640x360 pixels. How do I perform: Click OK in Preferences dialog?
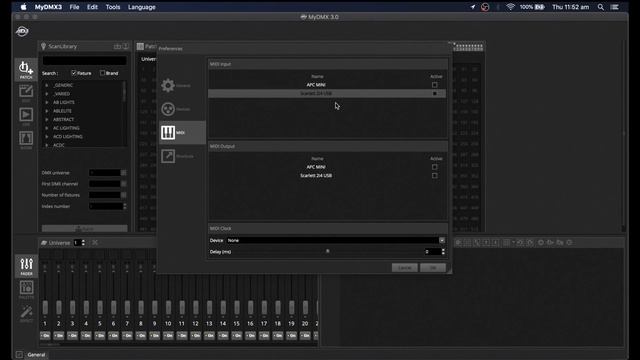(433, 268)
